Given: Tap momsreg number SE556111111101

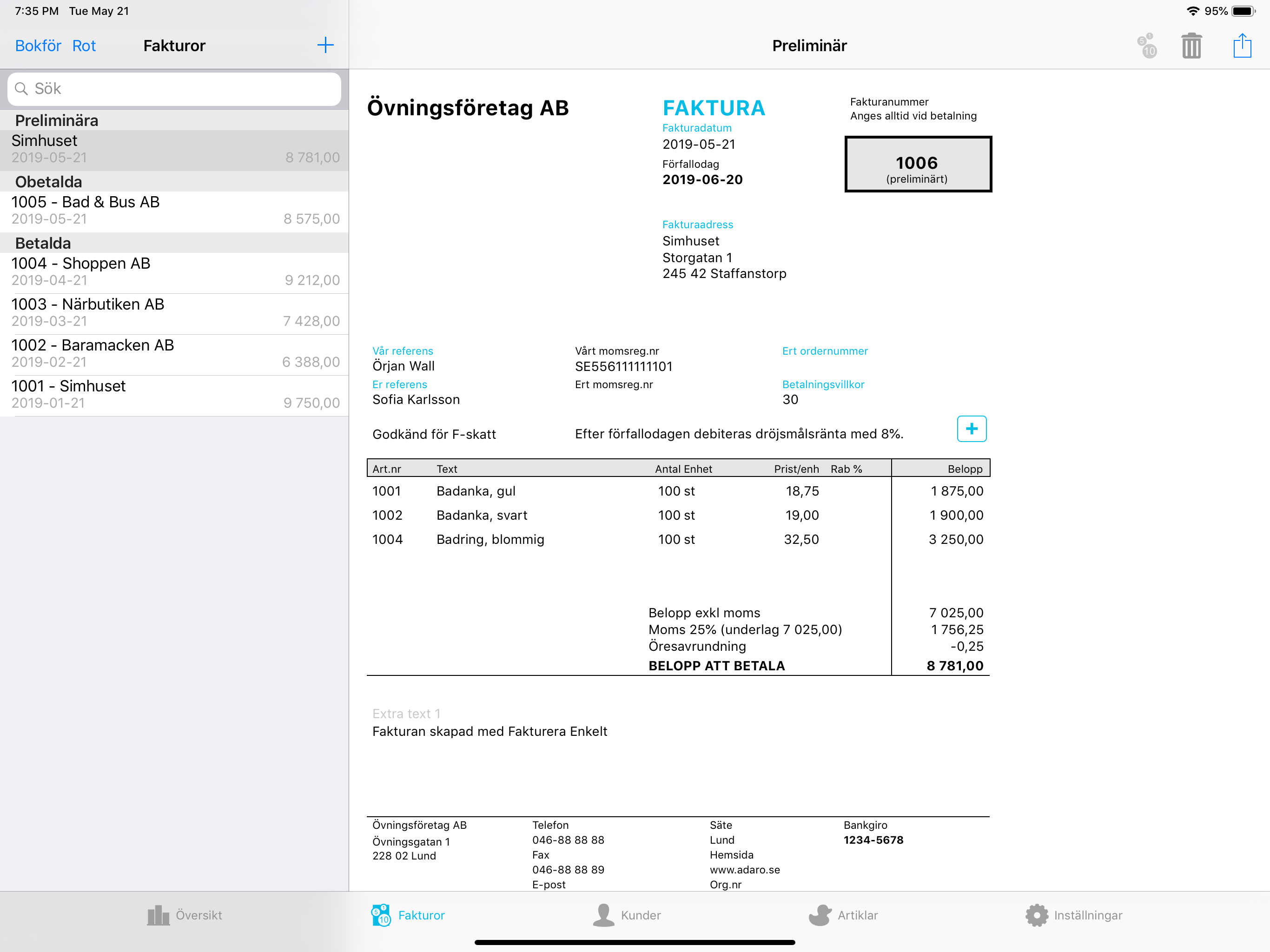Looking at the screenshot, I should click(623, 366).
